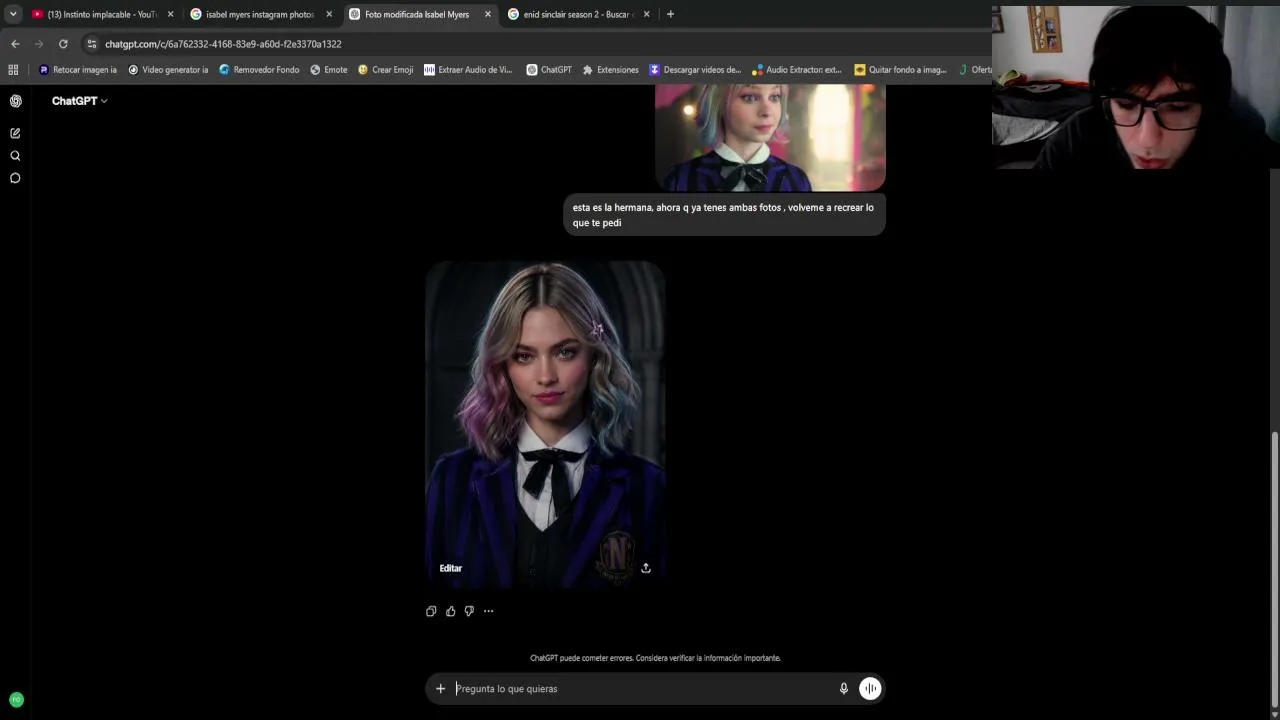Viewport: 1280px width, 720px height.
Task: Open the ChatGPT model selector dropdown
Action: pos(80,101)
